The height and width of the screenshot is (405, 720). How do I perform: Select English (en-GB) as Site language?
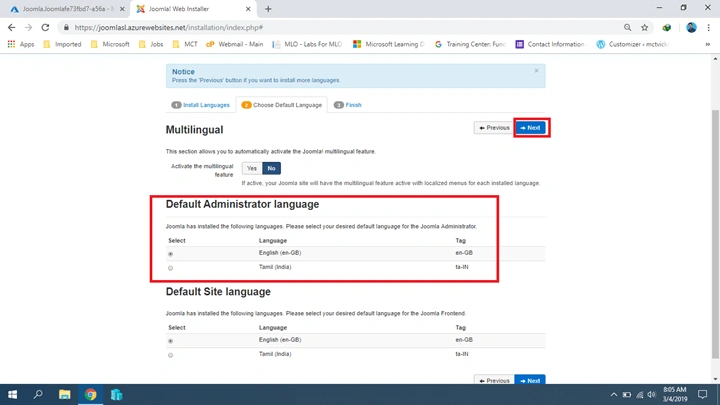point(170,341)
